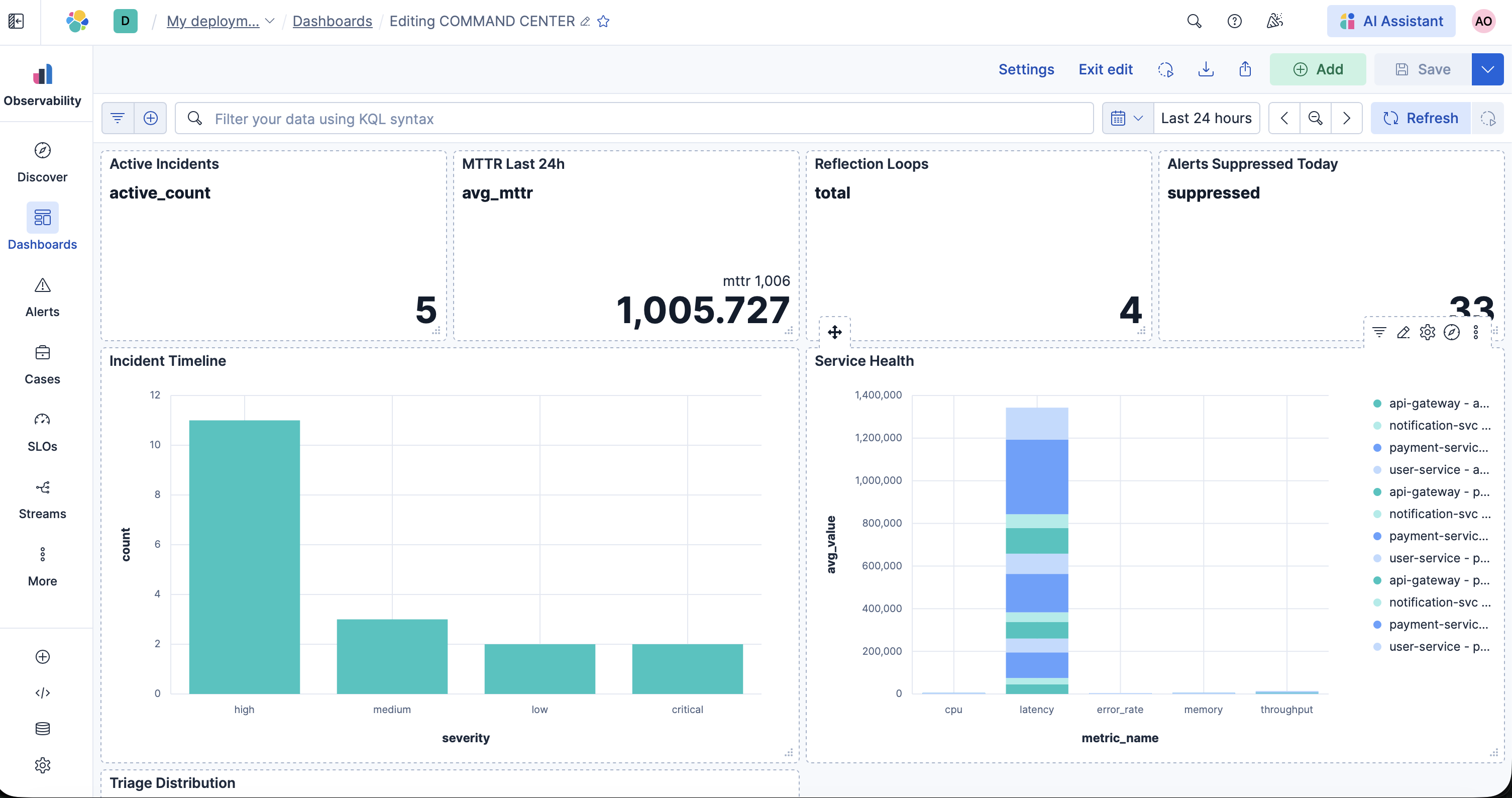Collapse the side navigation panel
The height and width of the screenshot is (798, 1512).
click(x=16, y=21)
